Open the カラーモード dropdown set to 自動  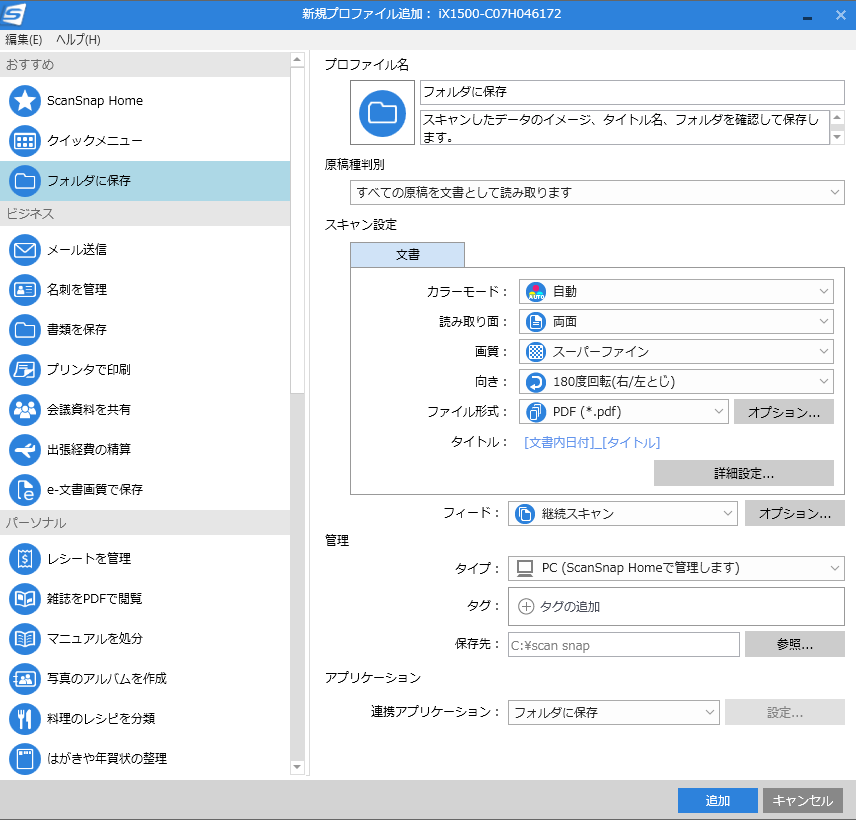[x=676, y=292]
